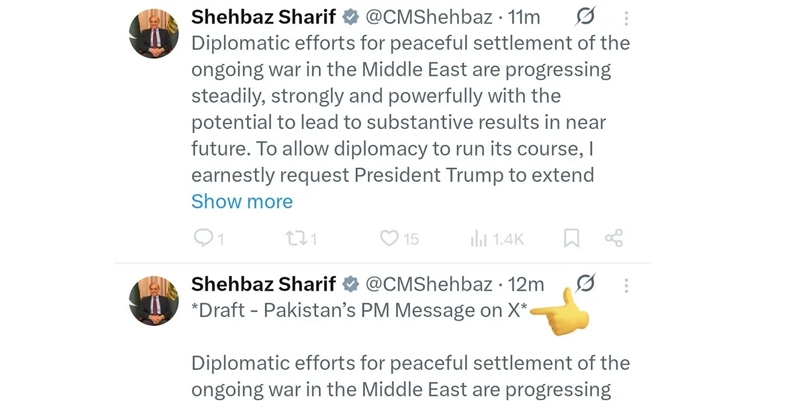This screenshot has height=410, width=800.
Task: Click @CMShehbaz handle on the first tweet
Action: click(430, 17)
